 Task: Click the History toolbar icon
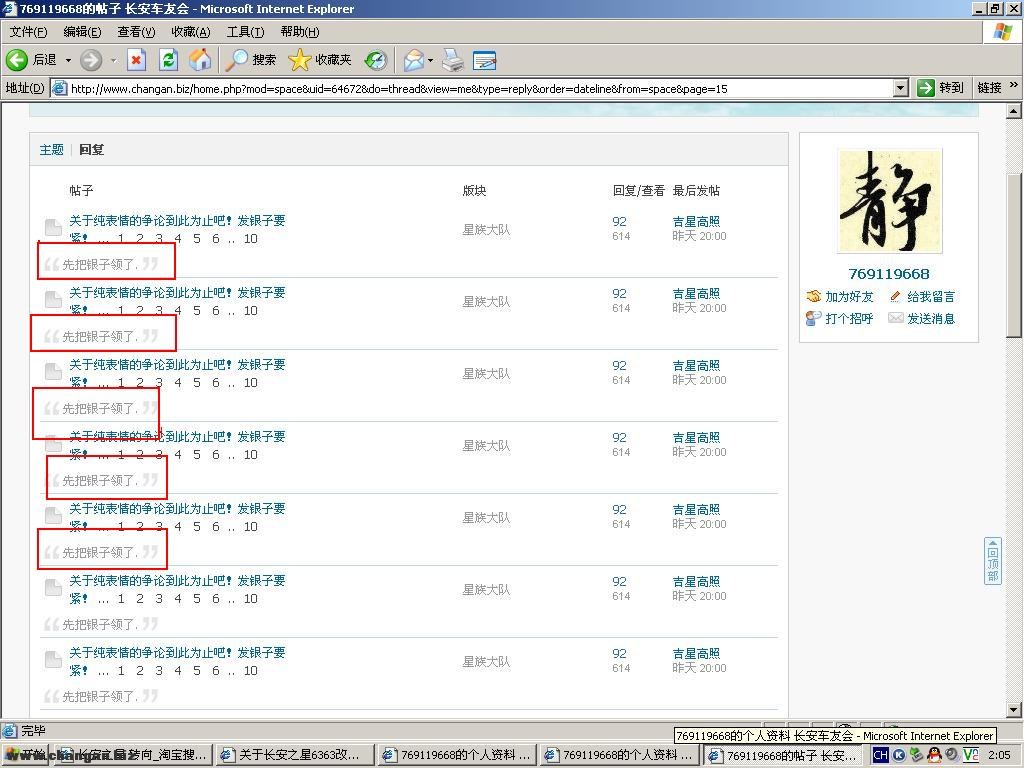[x=376, y=60]
